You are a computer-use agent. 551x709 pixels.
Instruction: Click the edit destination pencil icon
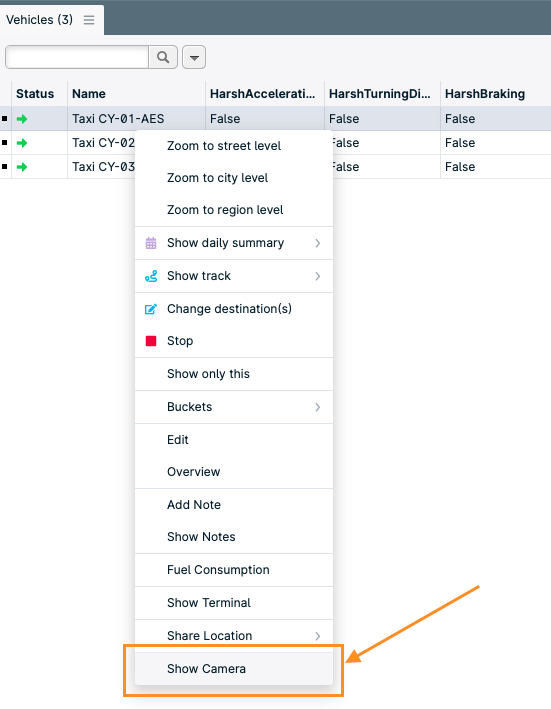[151, 309]
